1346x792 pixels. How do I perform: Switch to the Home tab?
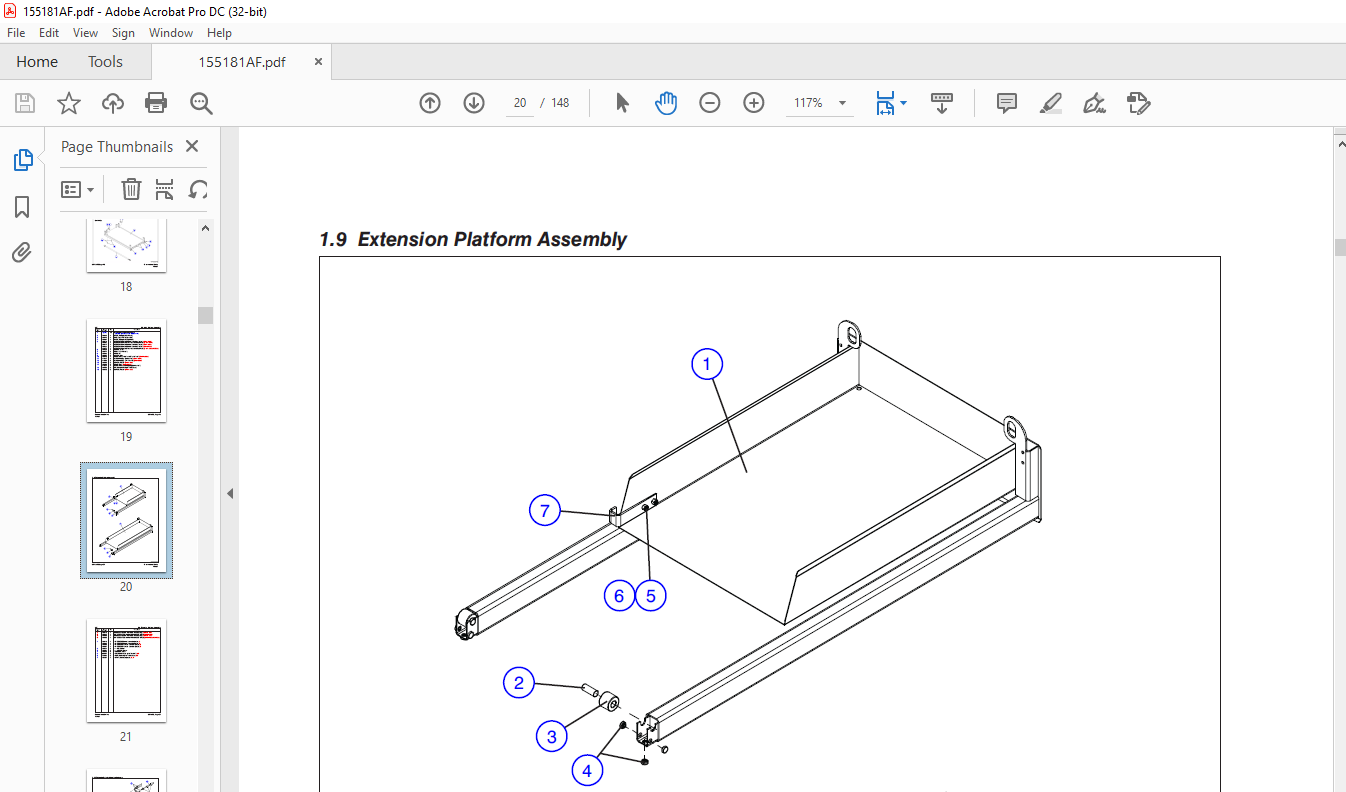(x=37, y=62)
